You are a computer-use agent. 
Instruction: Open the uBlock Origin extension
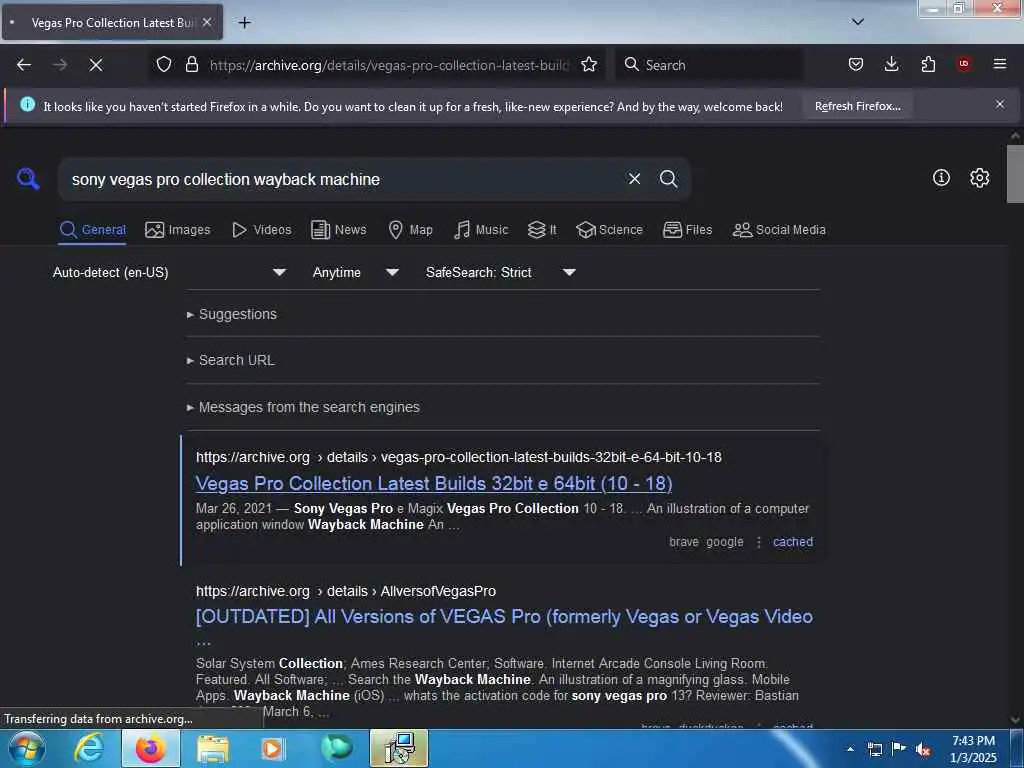[963, 65]
